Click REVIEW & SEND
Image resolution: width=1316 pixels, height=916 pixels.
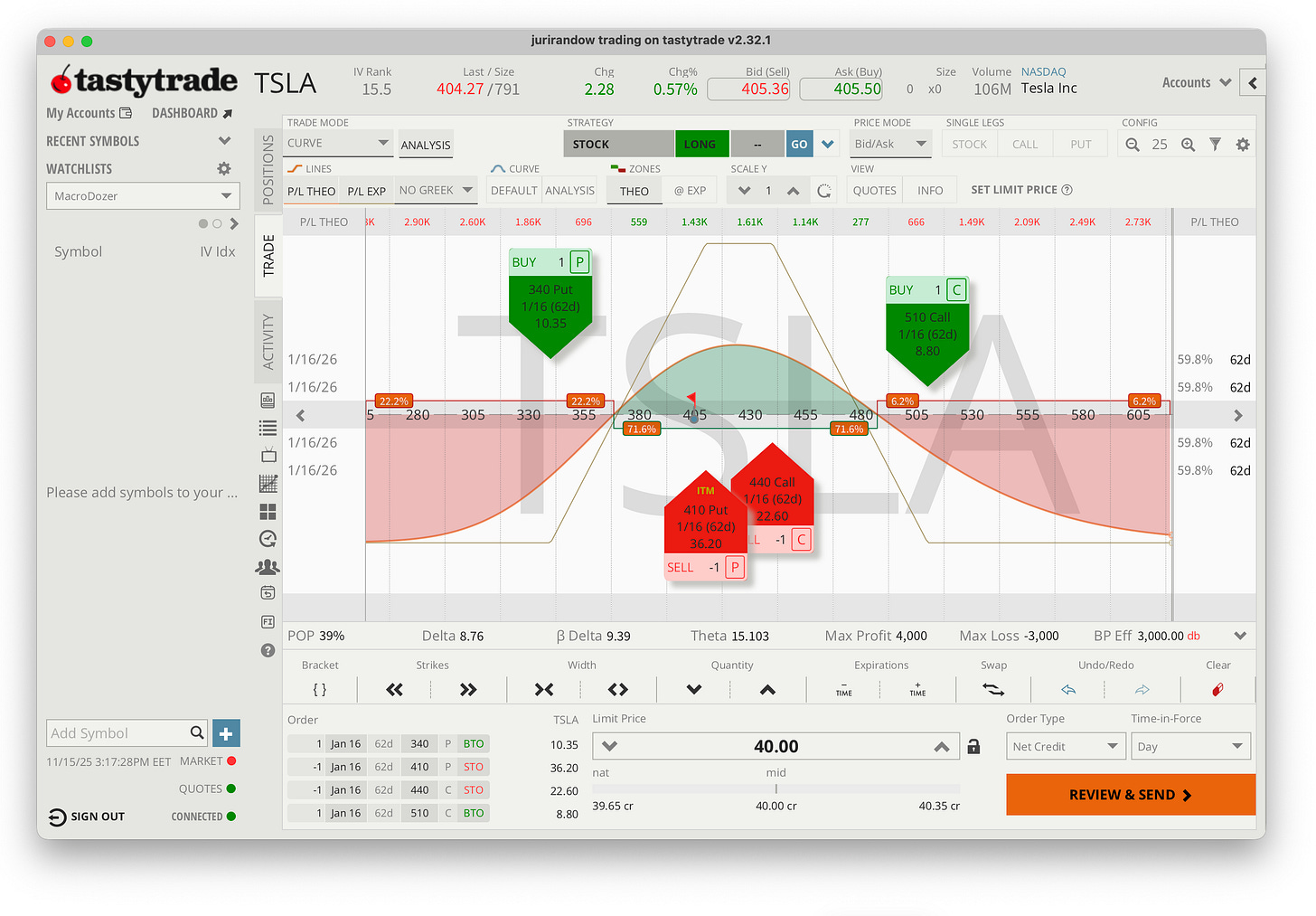pyautogui.click(x=1131, y=795)
